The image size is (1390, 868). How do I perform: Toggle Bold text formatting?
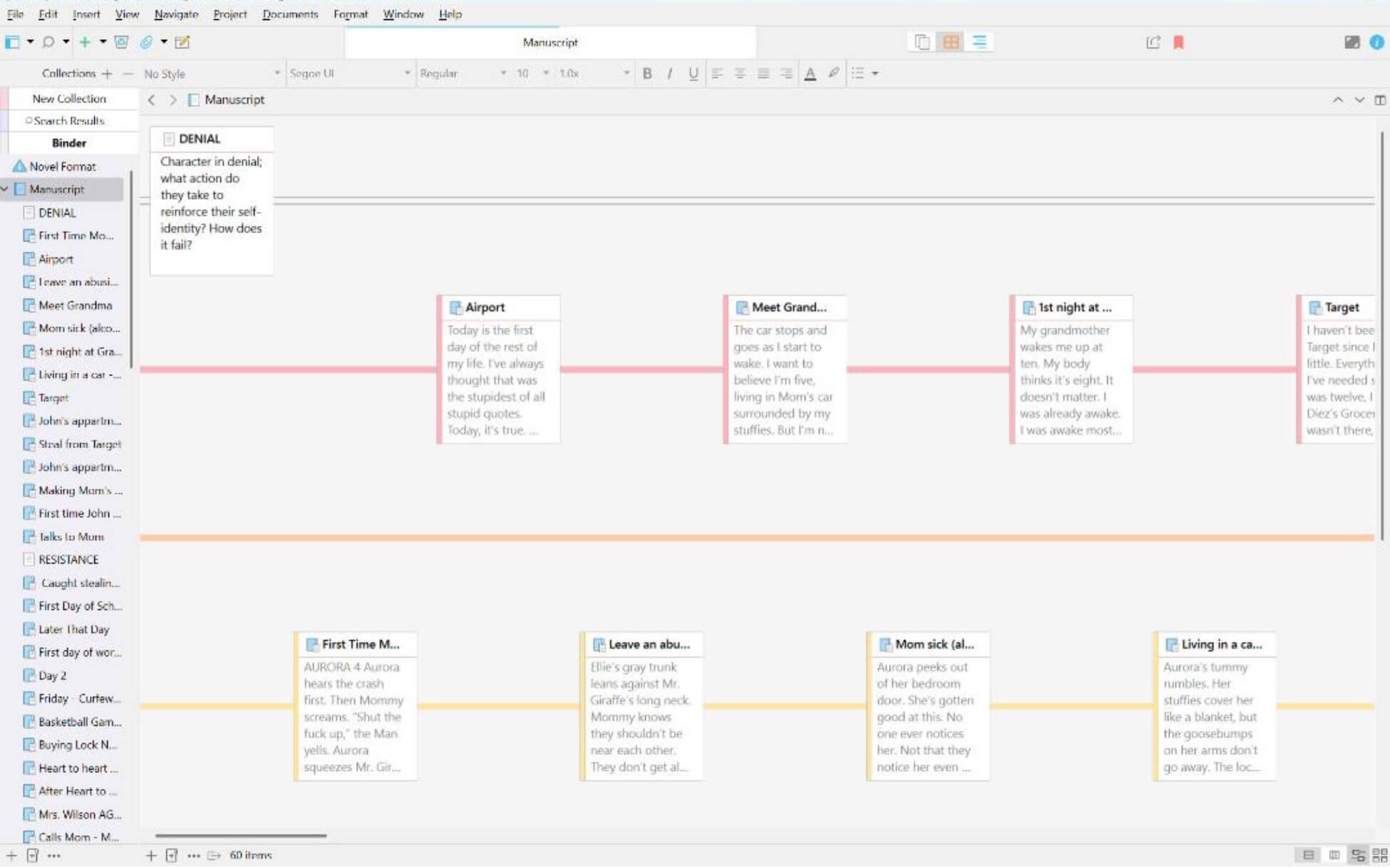(x=647, y=73)
